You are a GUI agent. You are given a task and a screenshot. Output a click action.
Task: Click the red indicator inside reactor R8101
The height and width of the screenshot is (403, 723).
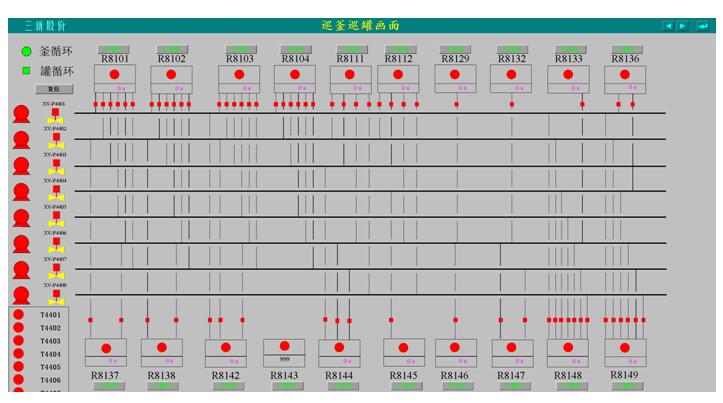(x=114, y=74)
